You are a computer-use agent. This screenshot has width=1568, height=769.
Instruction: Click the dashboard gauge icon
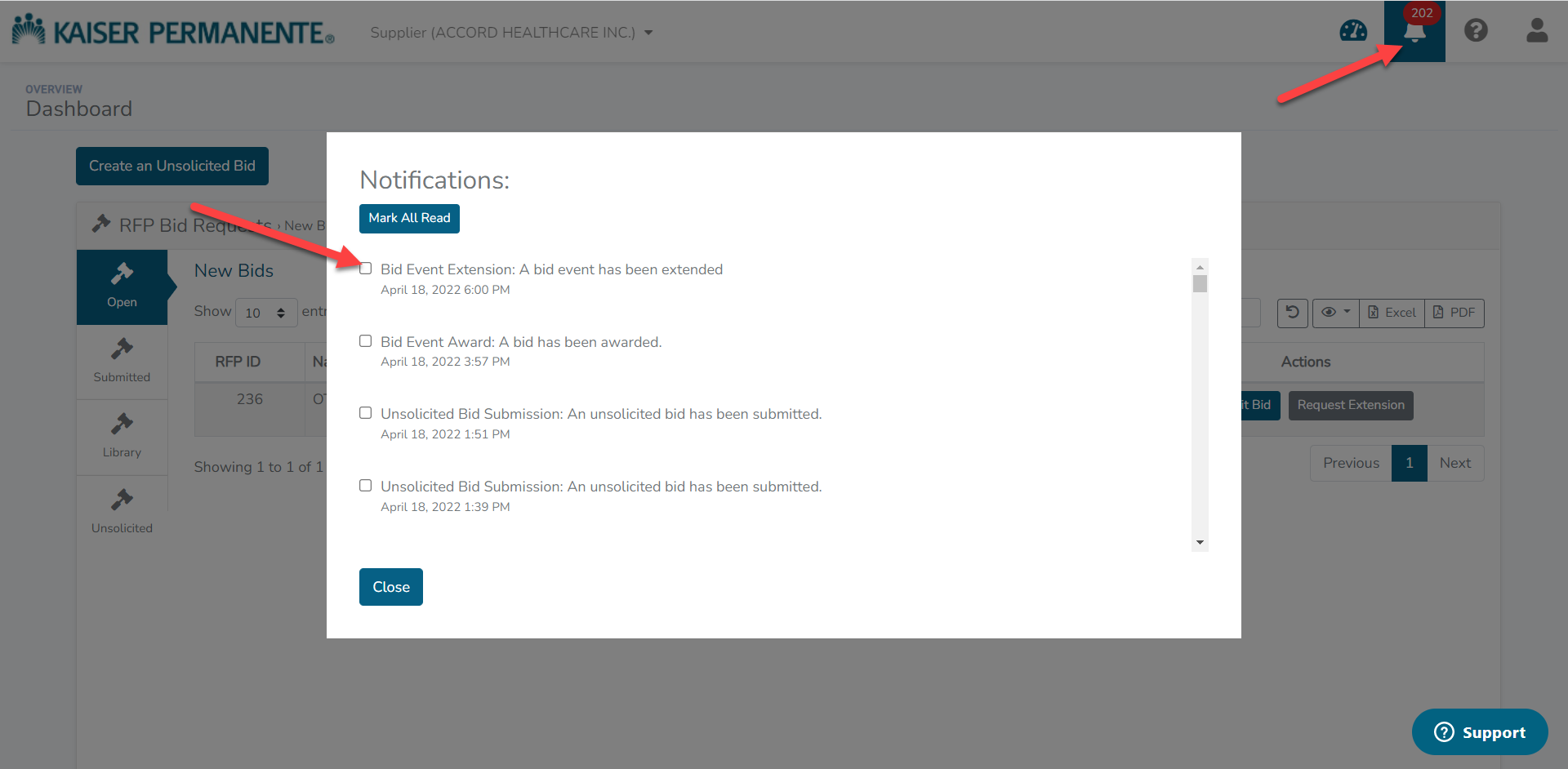coord(1353,31)
